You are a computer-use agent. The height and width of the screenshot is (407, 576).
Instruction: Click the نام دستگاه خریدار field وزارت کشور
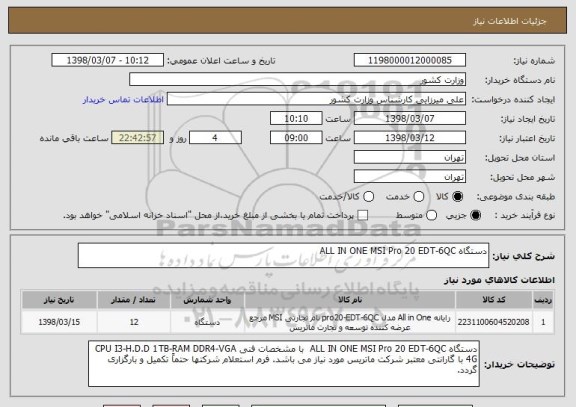[x=298, y=80]
